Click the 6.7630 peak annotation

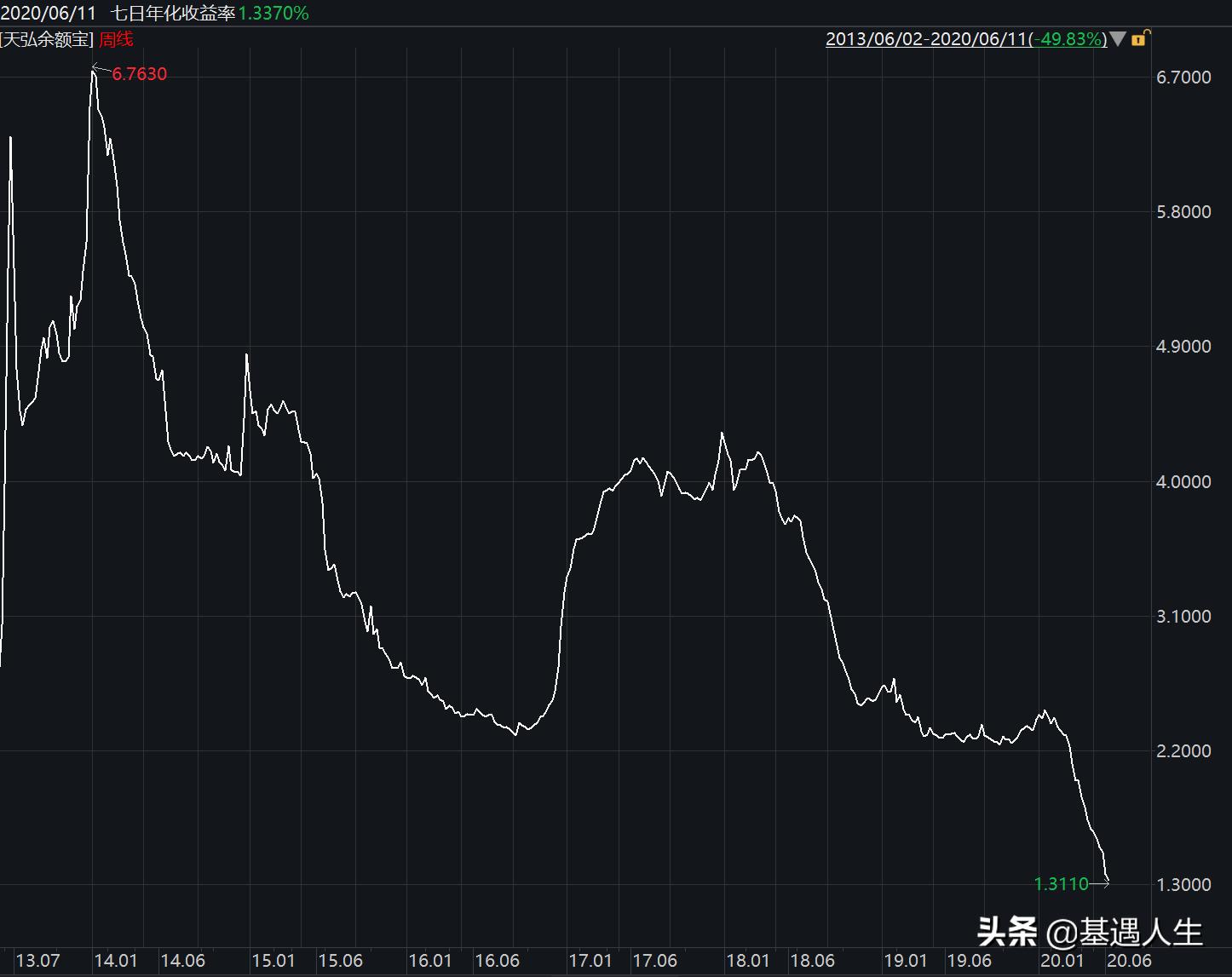(x=139, y=74)
